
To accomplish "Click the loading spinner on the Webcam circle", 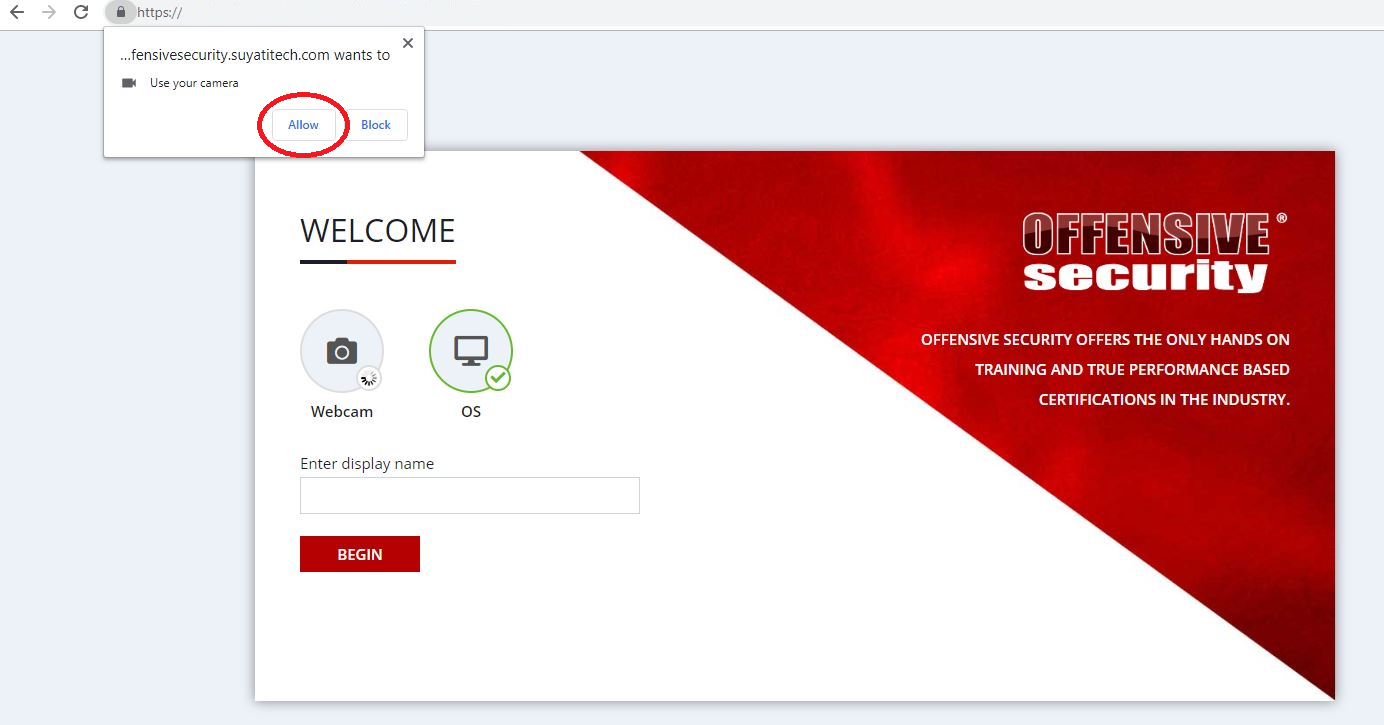I will pos(369,378).
